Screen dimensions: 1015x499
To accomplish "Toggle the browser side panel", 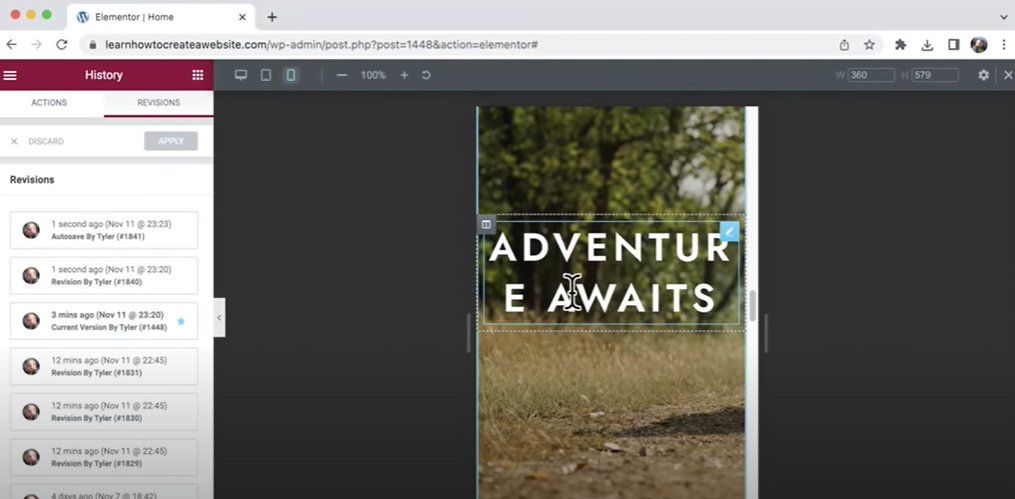I will 953,45.
